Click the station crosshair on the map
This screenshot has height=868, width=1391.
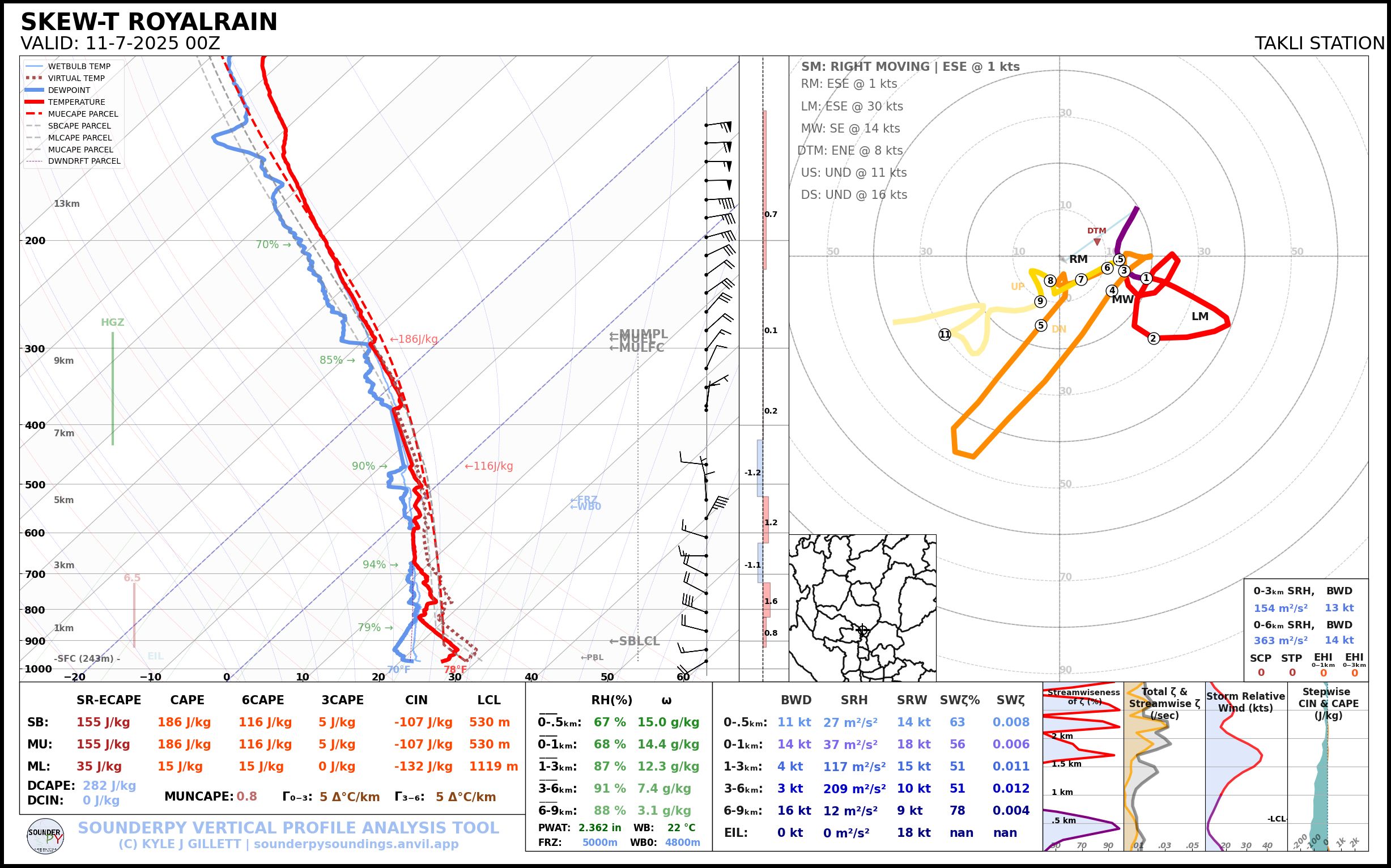(862, 630)
